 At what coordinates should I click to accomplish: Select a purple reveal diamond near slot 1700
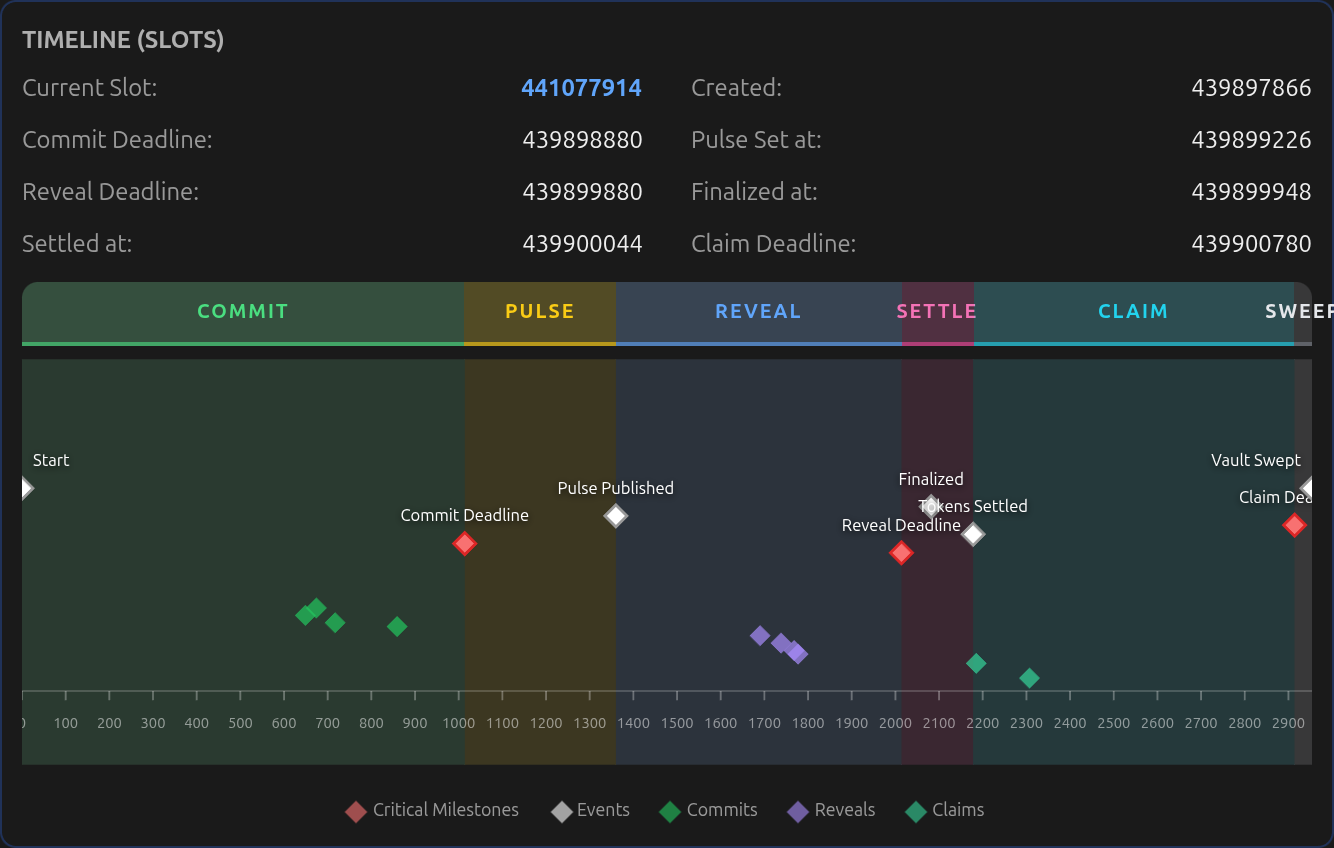pos(760,636)
